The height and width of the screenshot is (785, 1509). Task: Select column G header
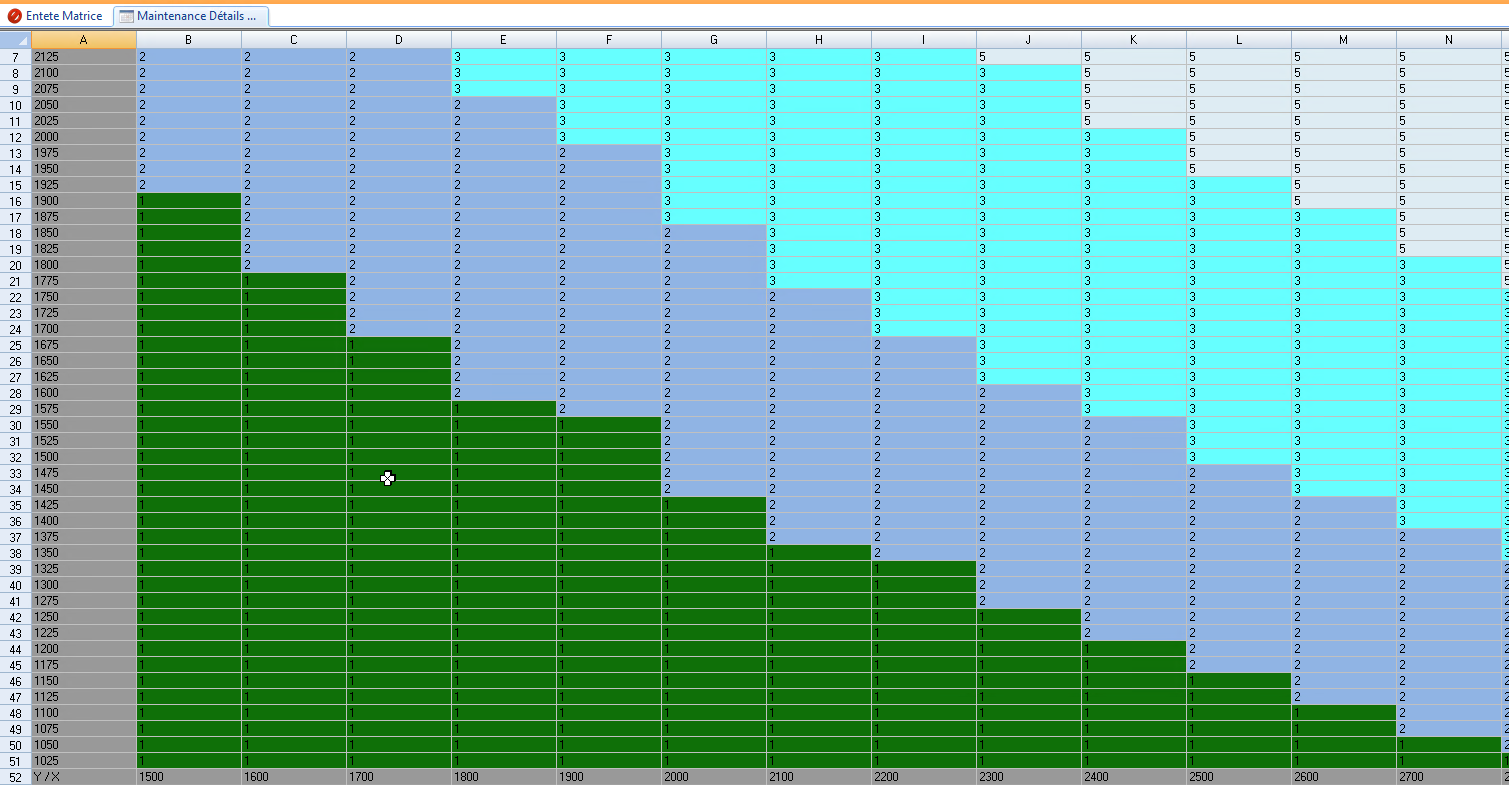pyautogui.click(x=713, y=40)
